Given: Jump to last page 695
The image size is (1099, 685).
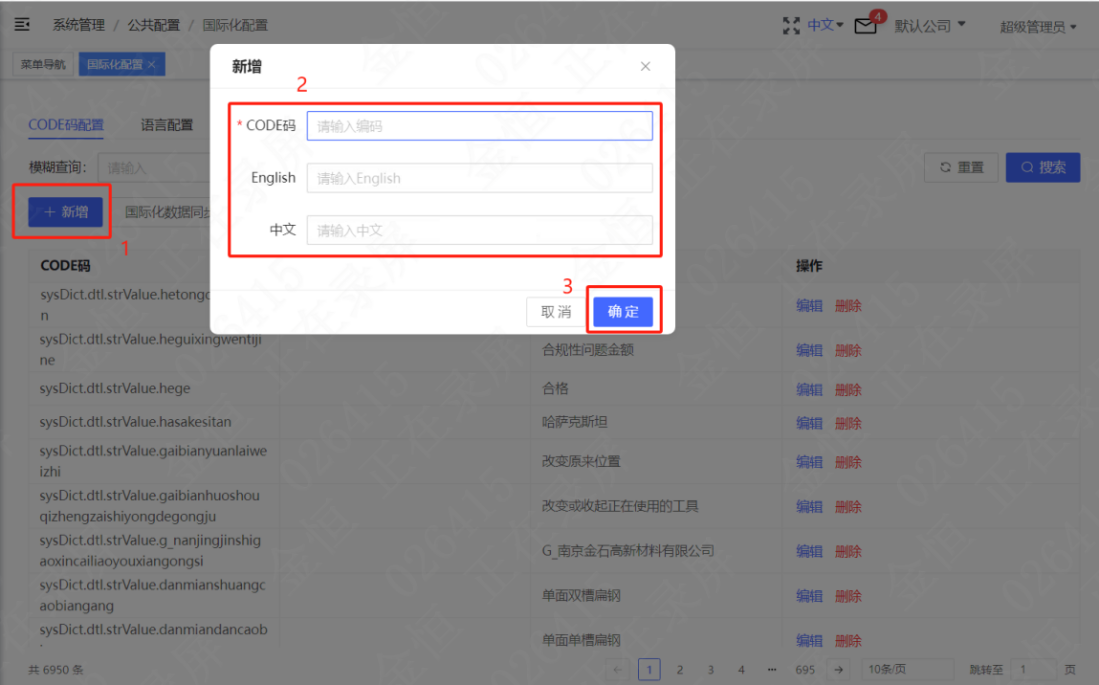Looking at the screenshot, I should [805, 670].
